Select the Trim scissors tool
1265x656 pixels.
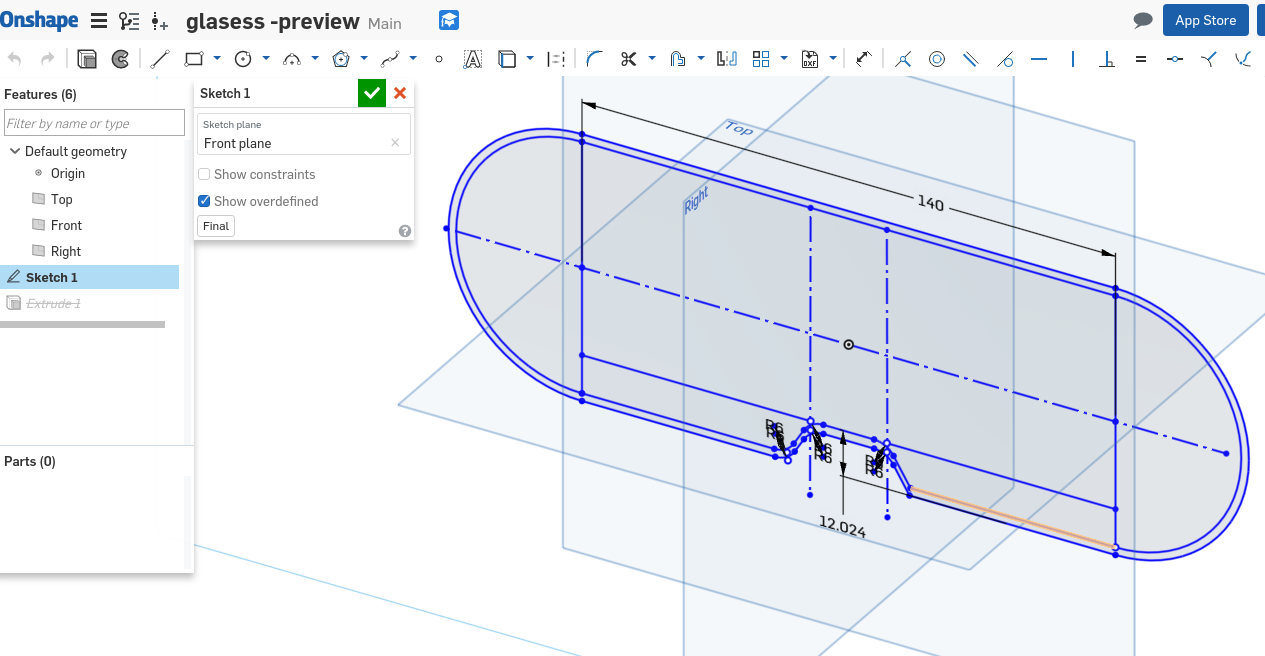(x=629, y=59)
